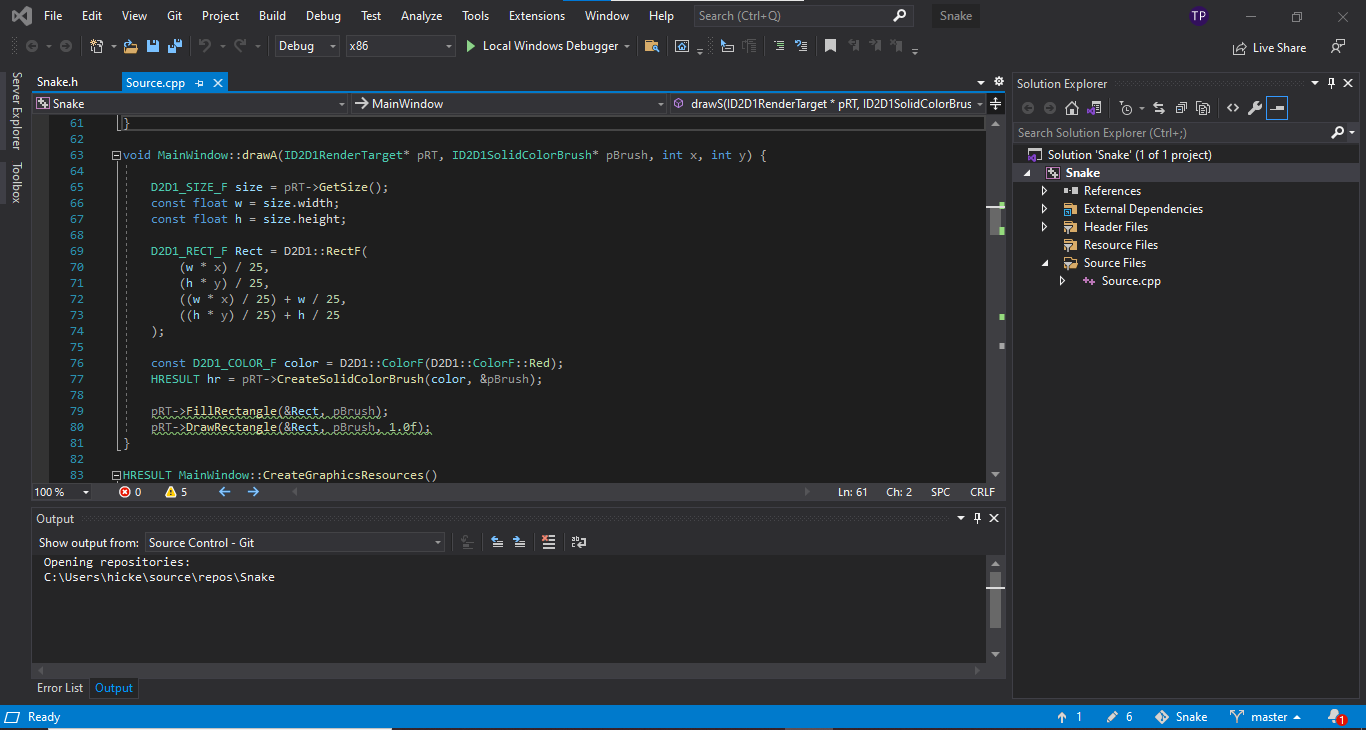The height and width of the screenshot is (730, 1366).
Task: Open the Analyze menu
Action: click(x=421, y=16)
